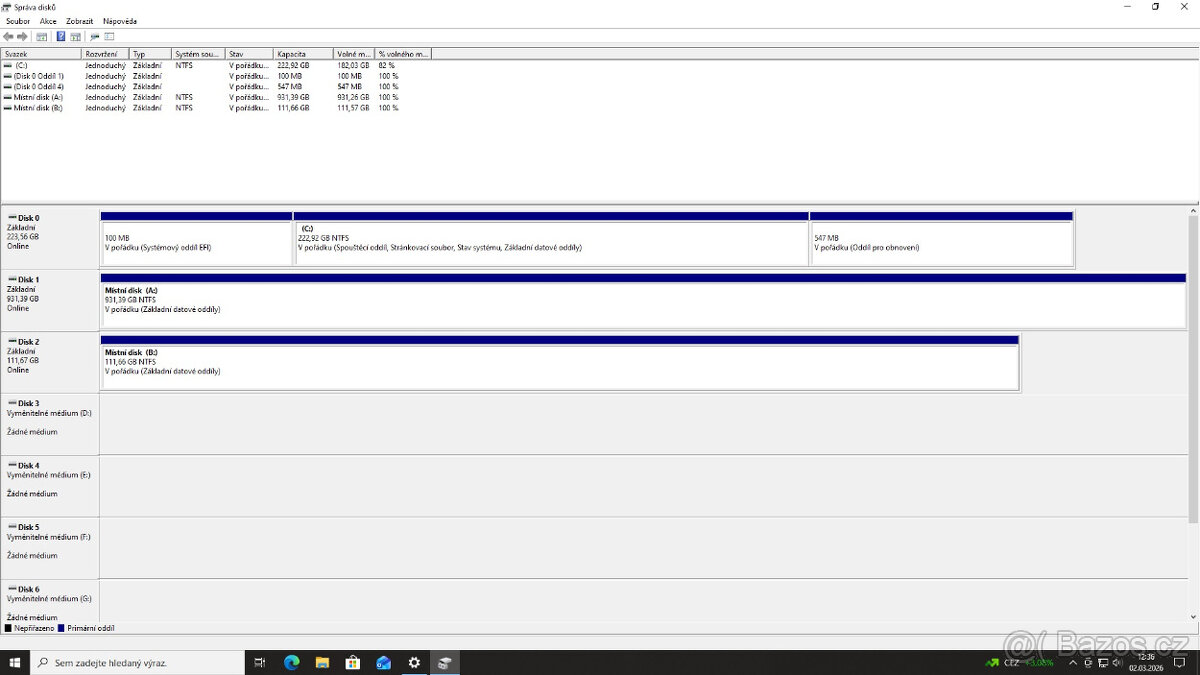Launch Microsoft Store from the taskbar

[x=352, y=662]
